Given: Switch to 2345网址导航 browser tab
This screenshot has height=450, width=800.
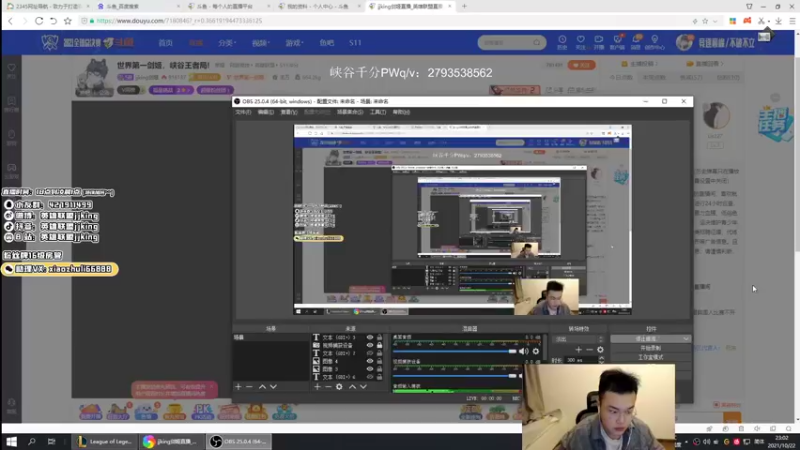Looking at the screenshot, I should click(47, 6).
